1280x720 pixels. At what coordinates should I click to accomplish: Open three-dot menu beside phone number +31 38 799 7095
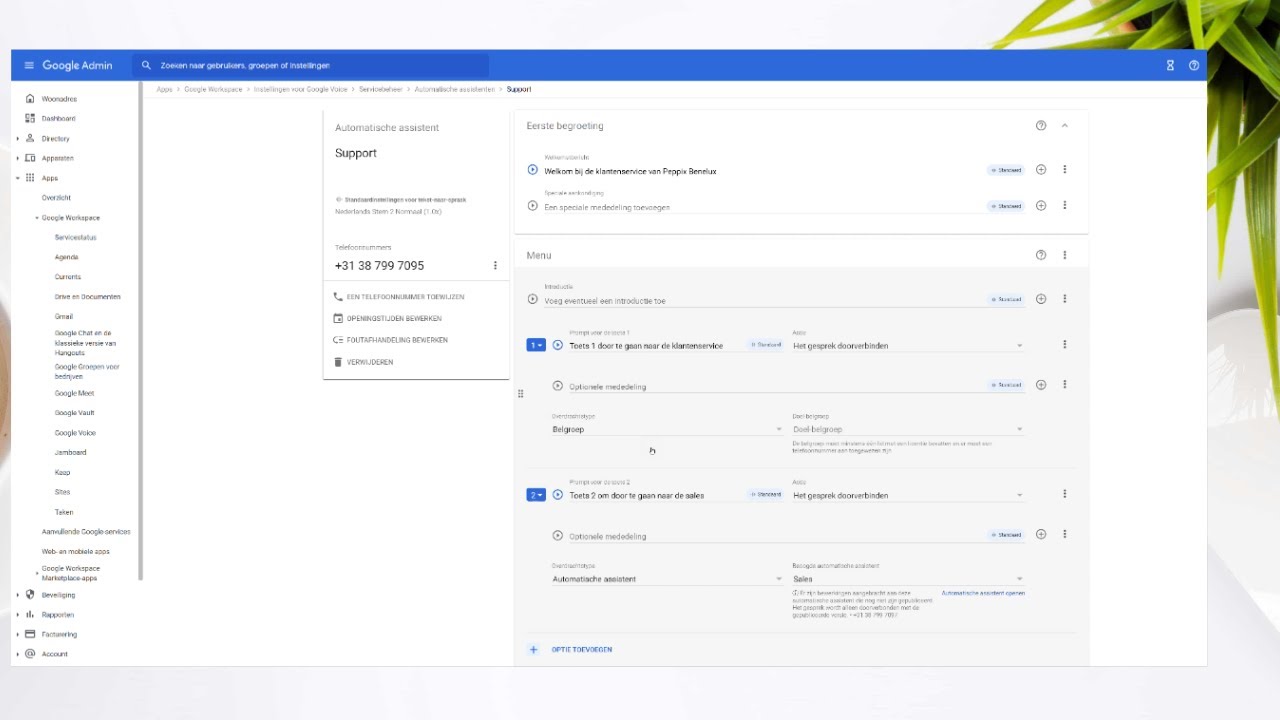tap(495, 266)
